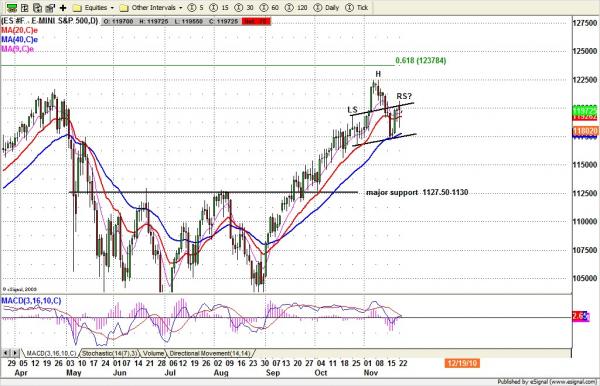Click the Other Intervals folder icon
600x386 pixels.
[124, 8]
